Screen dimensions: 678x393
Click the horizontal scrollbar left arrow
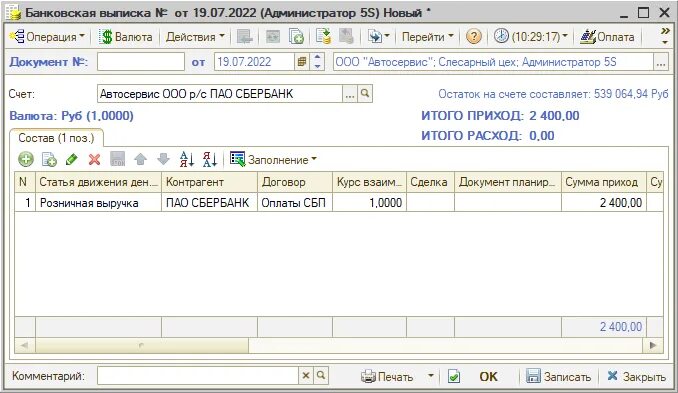(25, 345)
